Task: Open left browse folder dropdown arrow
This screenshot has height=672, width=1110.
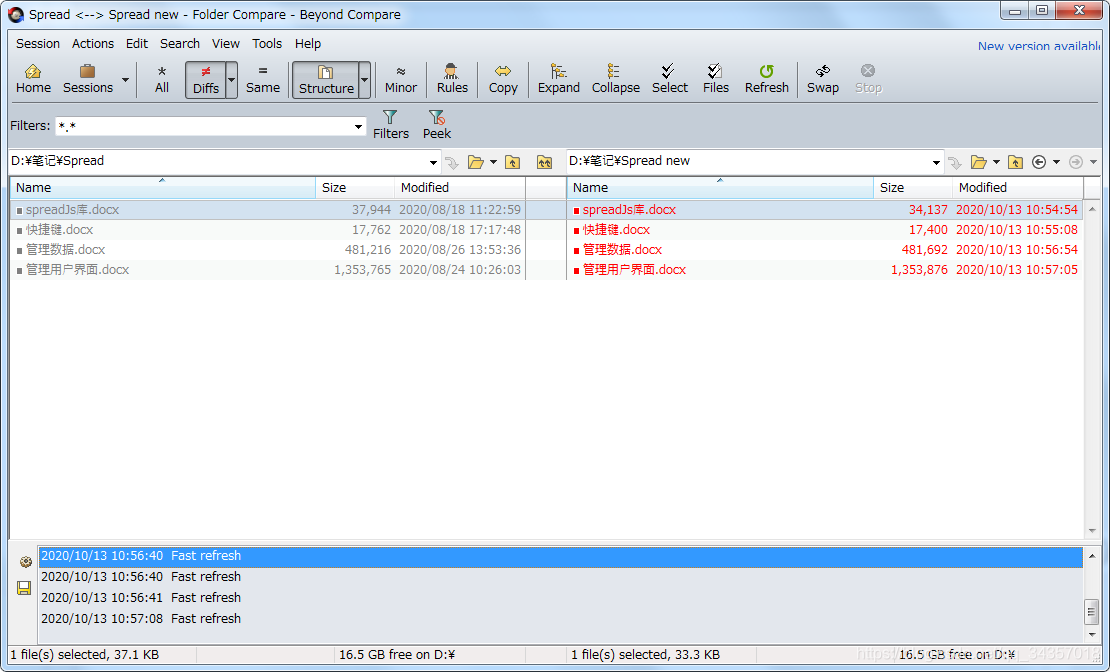Action: tap(493, 162)
